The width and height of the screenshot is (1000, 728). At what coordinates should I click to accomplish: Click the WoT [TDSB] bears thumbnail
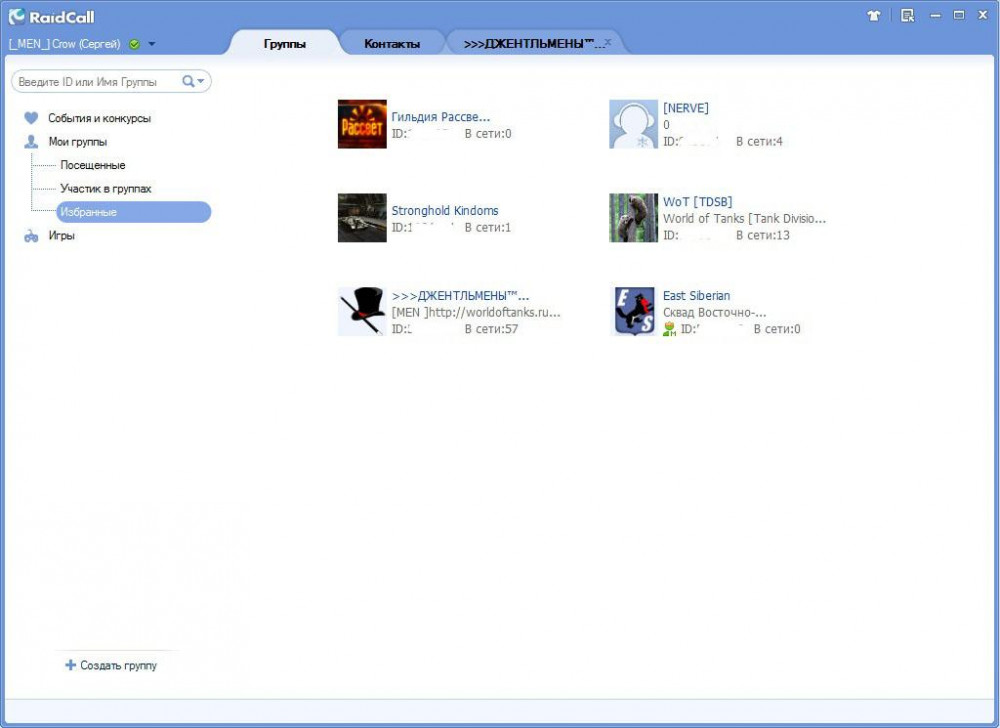click(x=633, y=217)
